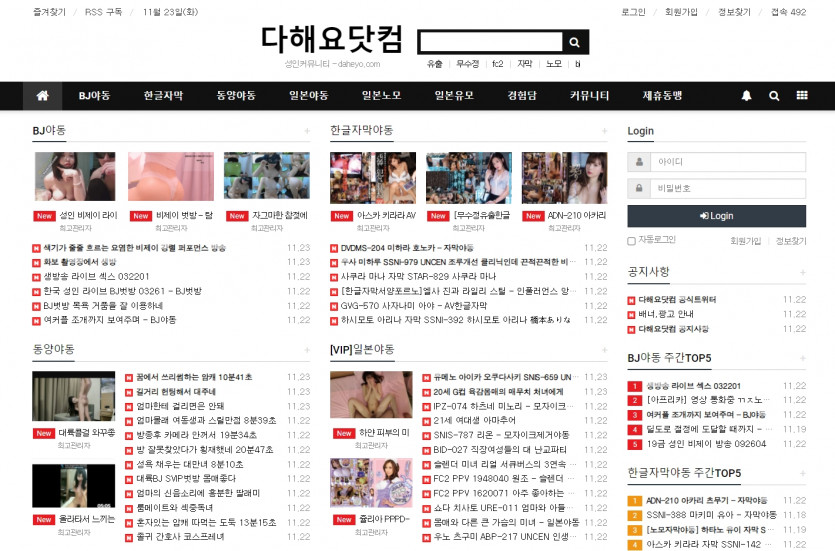The width and height of the screenshot is (835, 551).
Task: Select the 제휴동맹 menu item
Action: pyautogui.click(x=663, y=96)
